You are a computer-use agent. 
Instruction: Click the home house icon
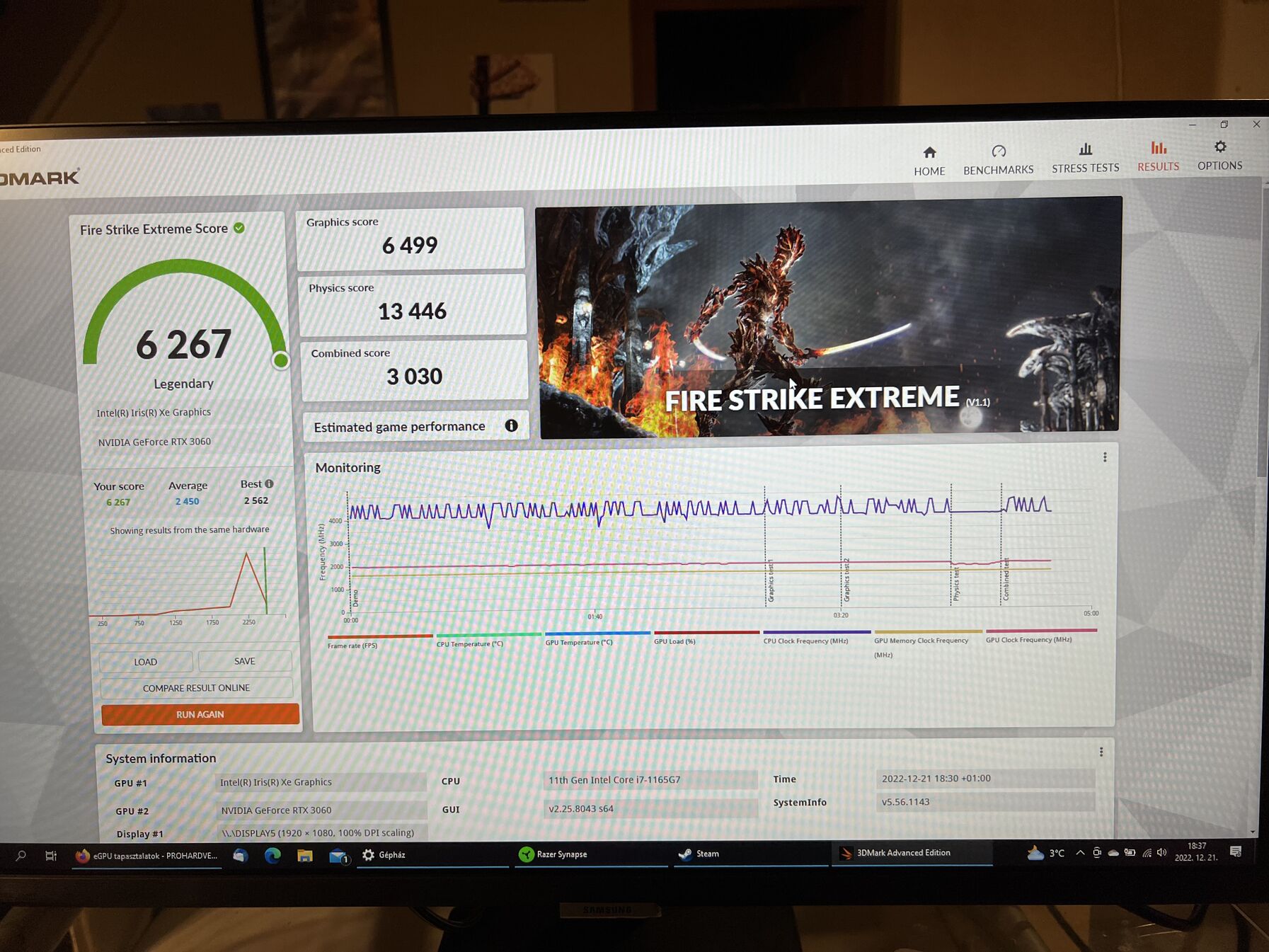(929, 152)
